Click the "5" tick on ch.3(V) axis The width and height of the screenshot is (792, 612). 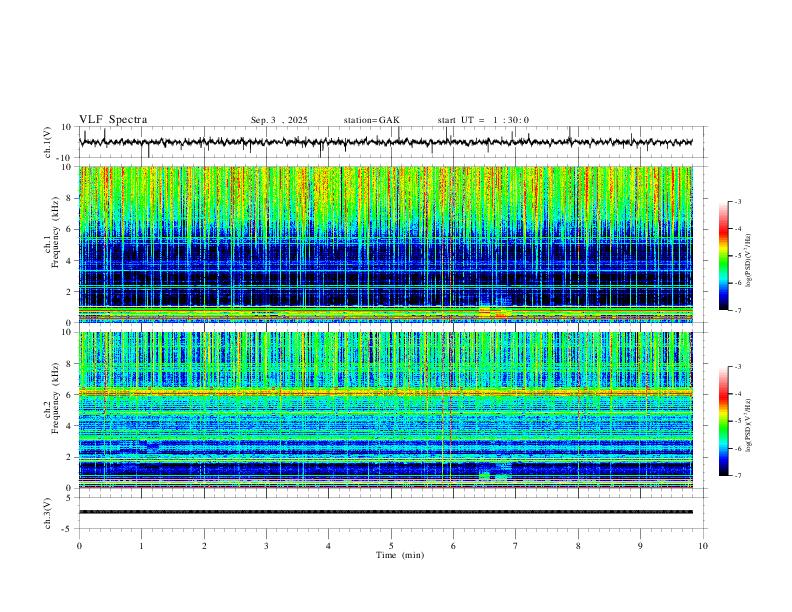pos(70,497)
